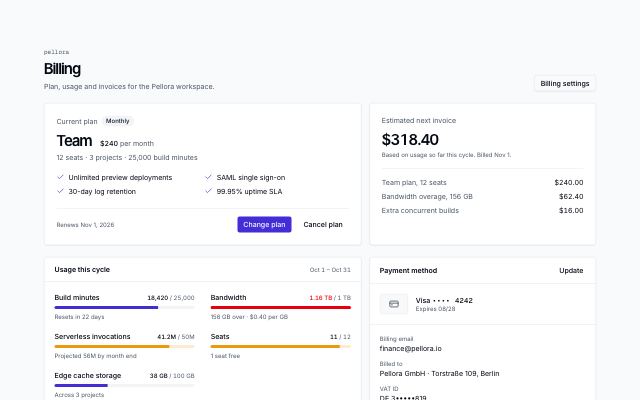Click the 41.2M / 50M value
This screenshot has width=640, height=400.
(176, 337)
